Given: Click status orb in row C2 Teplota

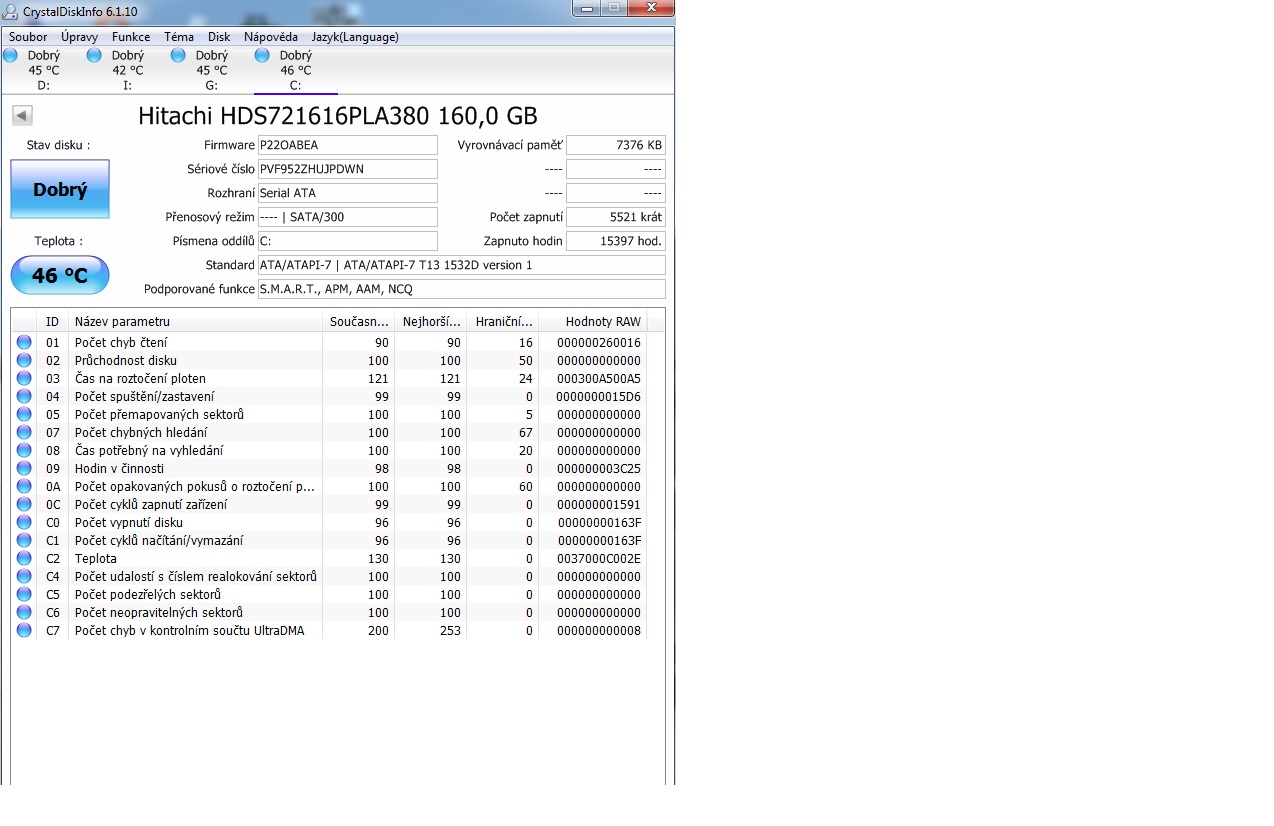Looking at the screenshot, I should (x=24, y=558).
